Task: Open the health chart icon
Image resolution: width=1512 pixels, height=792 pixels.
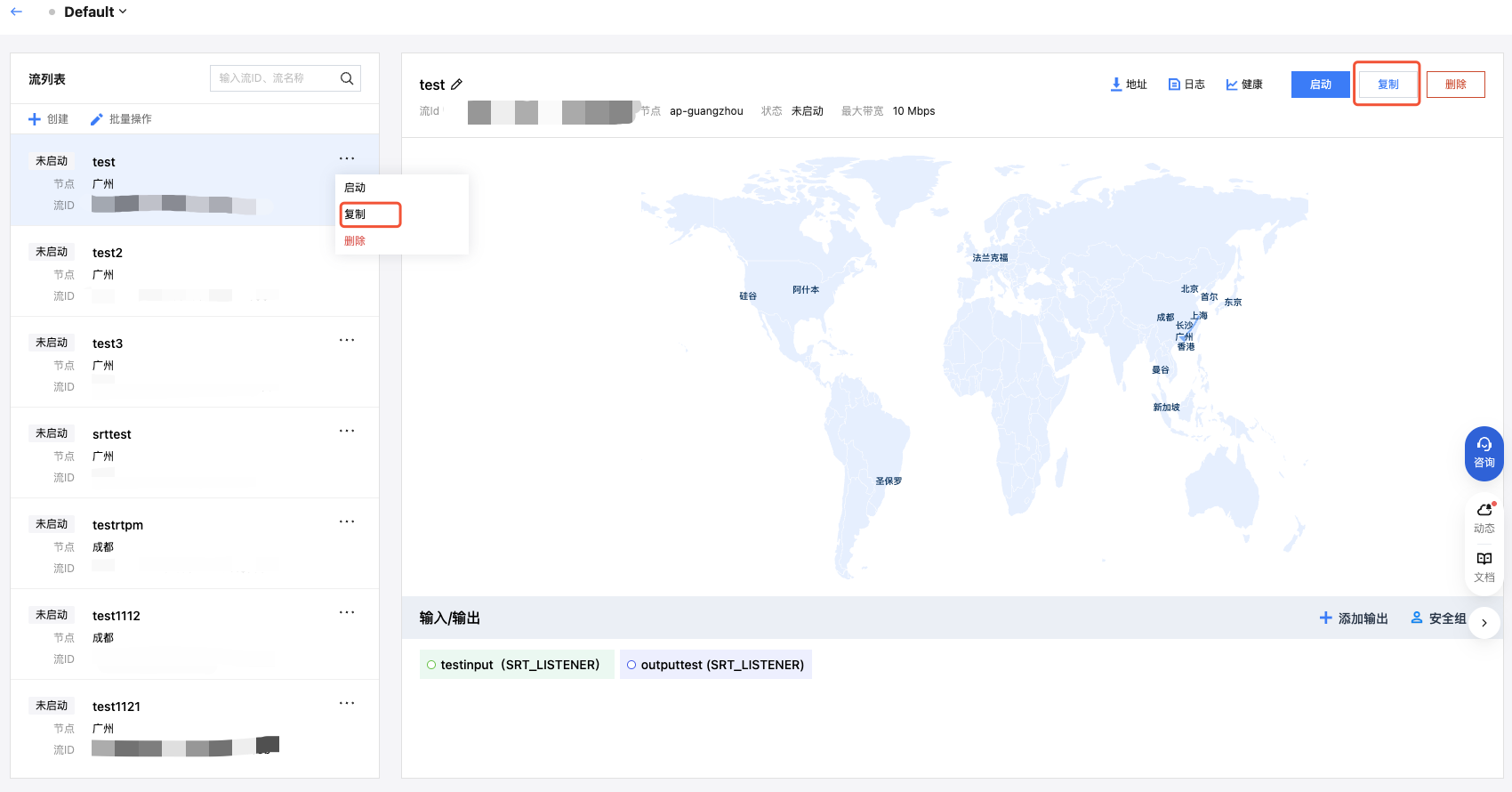Action: tap(1232, 85)
